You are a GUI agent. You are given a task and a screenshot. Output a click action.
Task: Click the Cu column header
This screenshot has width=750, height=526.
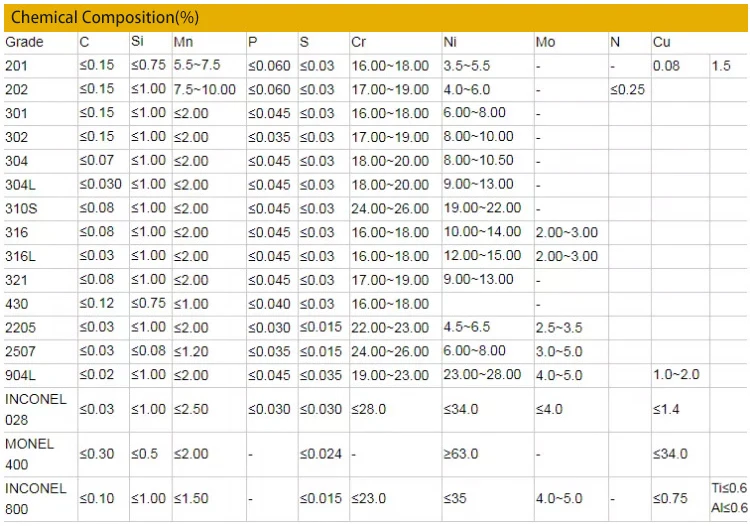[x=662, y=42]
